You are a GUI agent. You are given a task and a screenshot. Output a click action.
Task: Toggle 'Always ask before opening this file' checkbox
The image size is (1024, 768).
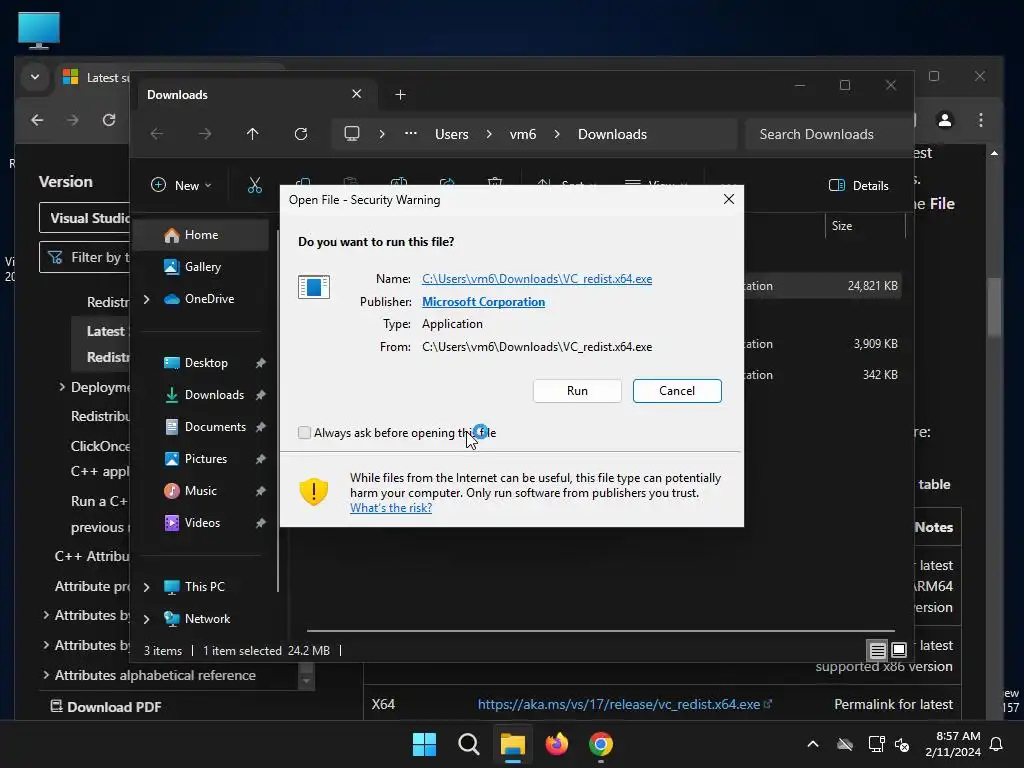304,432
